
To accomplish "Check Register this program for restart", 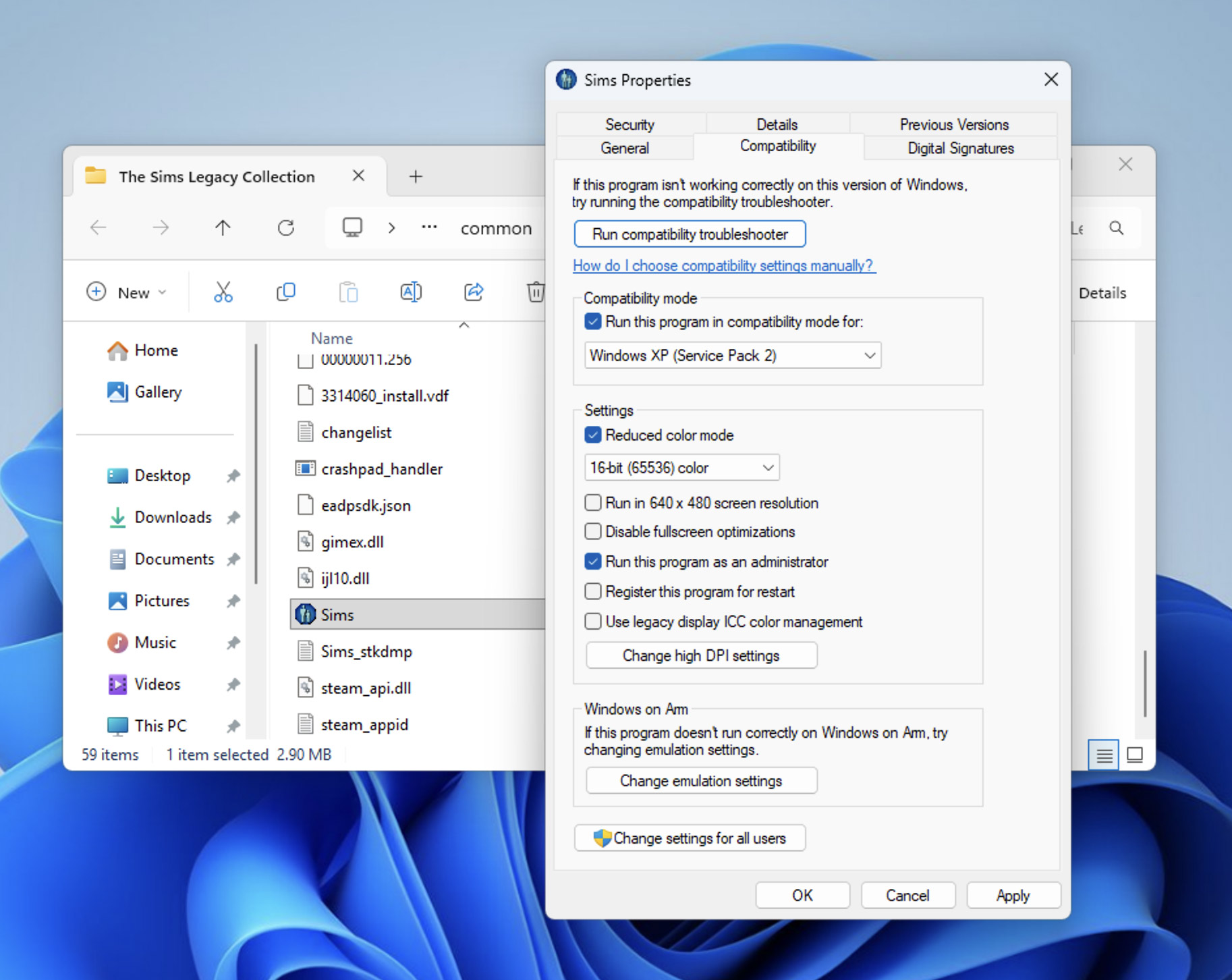I will tap(592, 592).
